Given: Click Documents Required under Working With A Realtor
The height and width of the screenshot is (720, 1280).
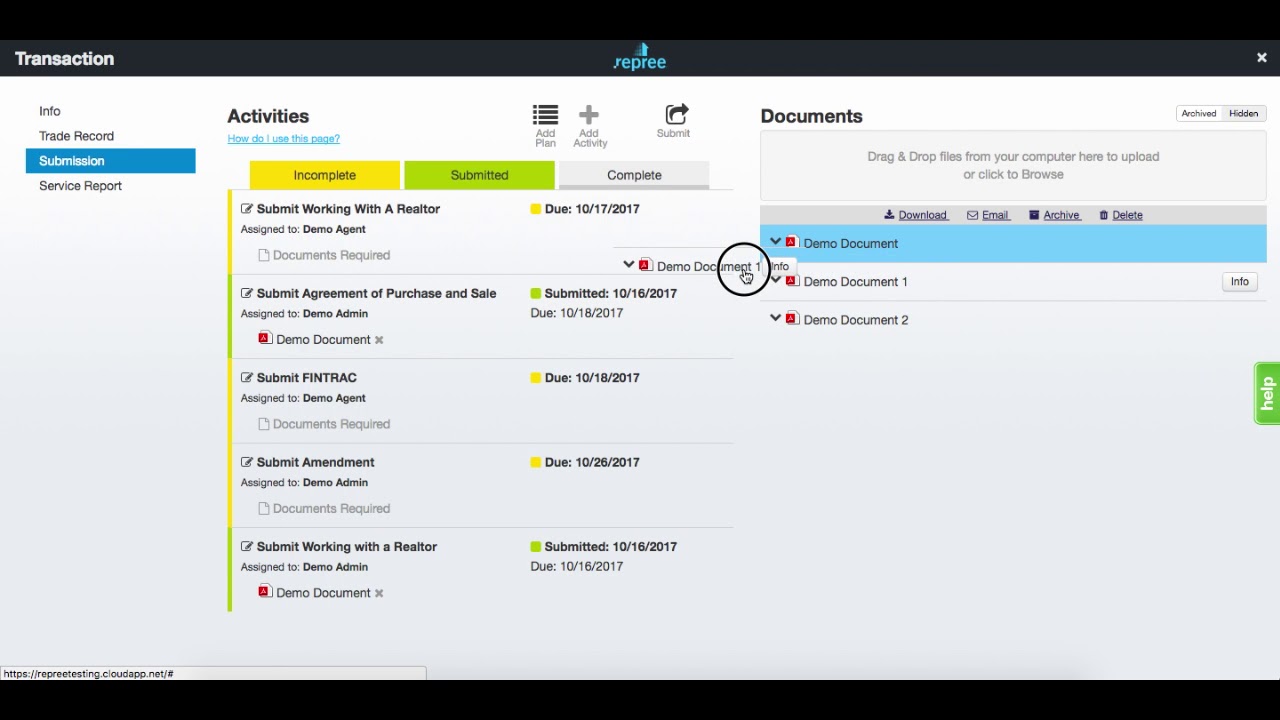Looking at the screenshot, I should coord(324,256).
